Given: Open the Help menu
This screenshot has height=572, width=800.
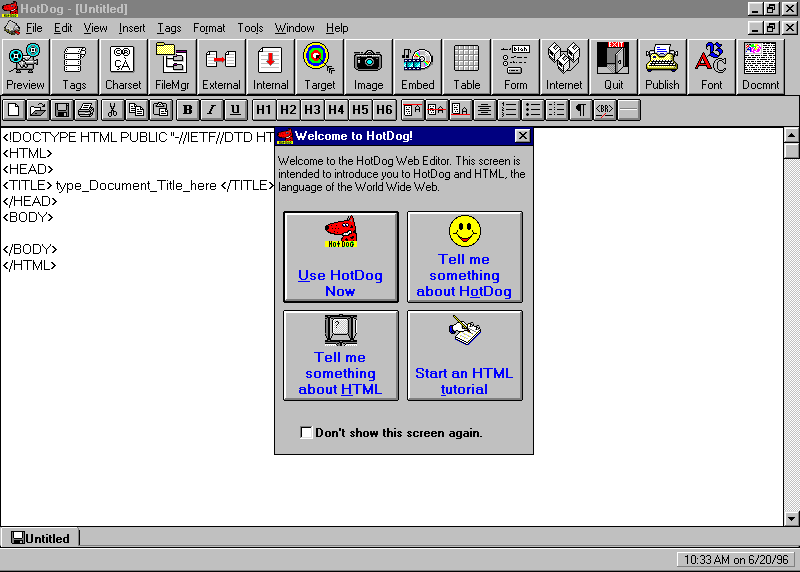Looking at the screenshot, I should tap(337, 28).
